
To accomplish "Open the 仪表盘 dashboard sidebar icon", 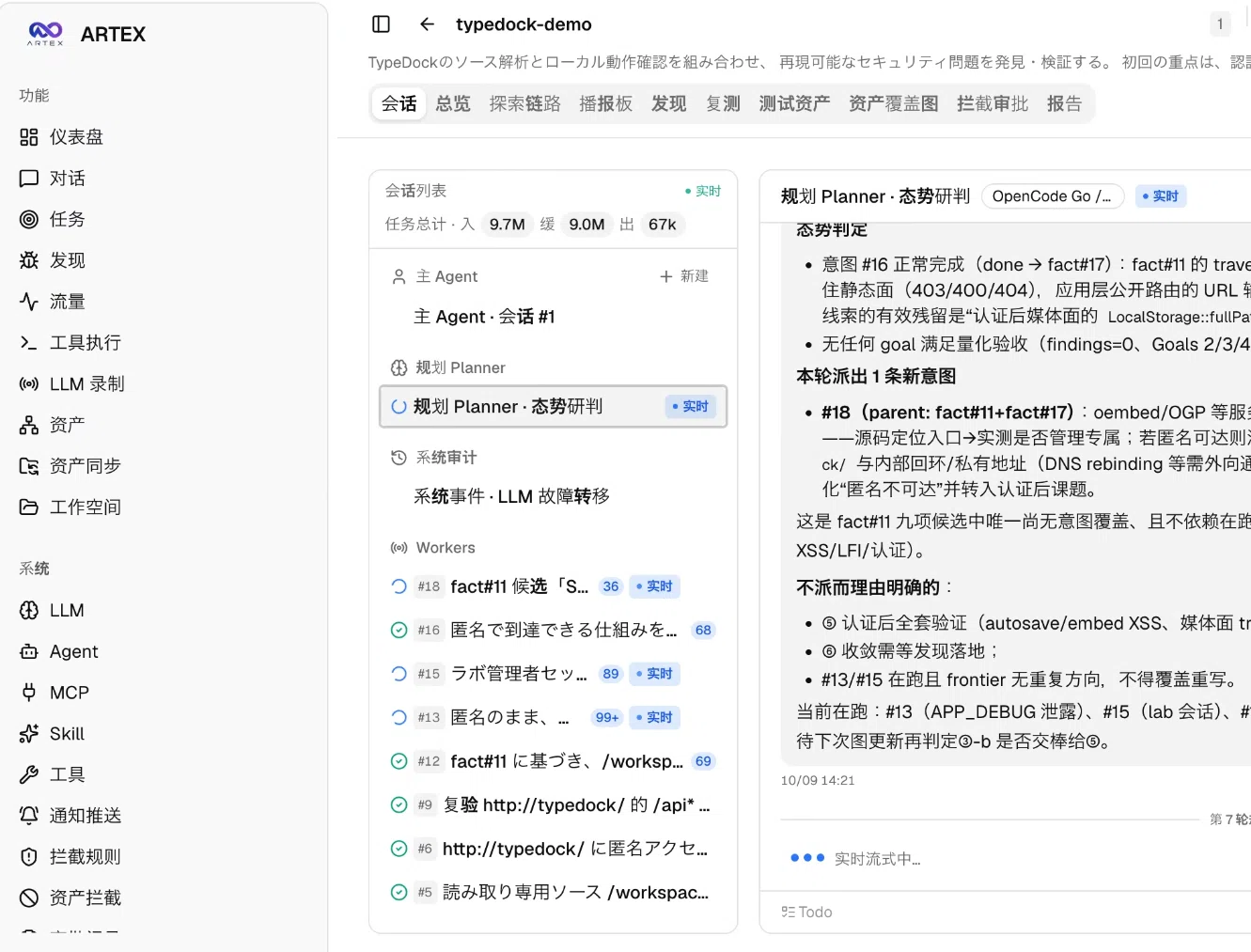I will [29, 137].
